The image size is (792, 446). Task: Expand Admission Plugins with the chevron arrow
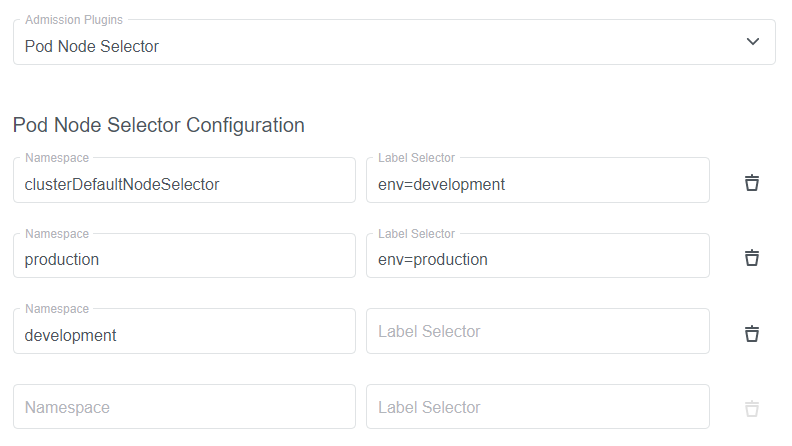click(x=753, y=41)
